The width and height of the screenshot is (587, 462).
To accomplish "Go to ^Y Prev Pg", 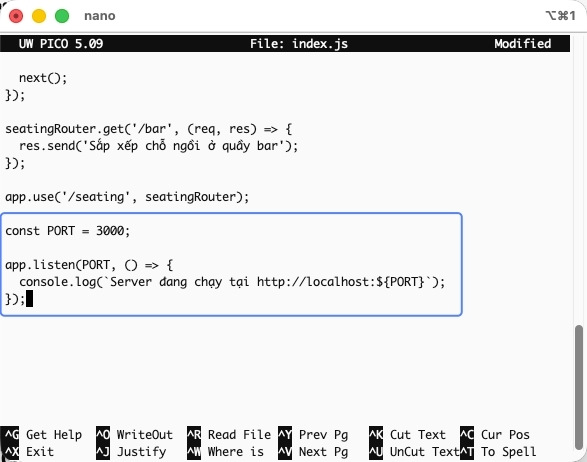I will [313, 435].
